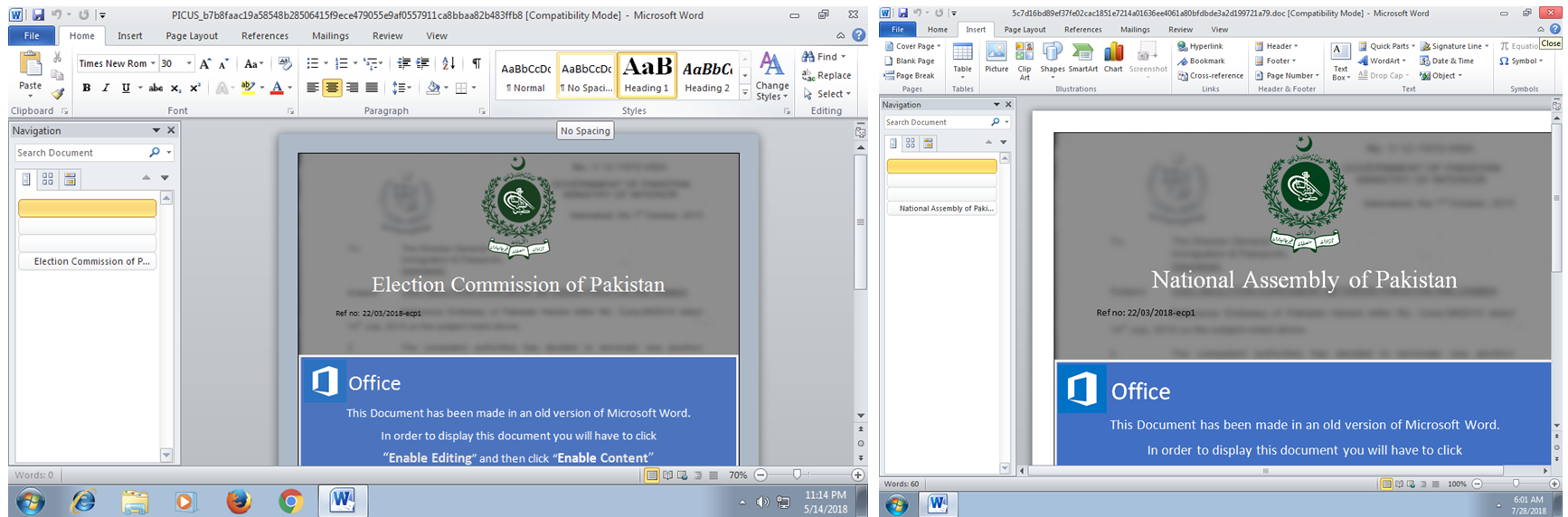This screenshot has height=517, width=1568.
Task: Switch to the Home tab in the National Assembly window
Action: [x=938, y=30]
